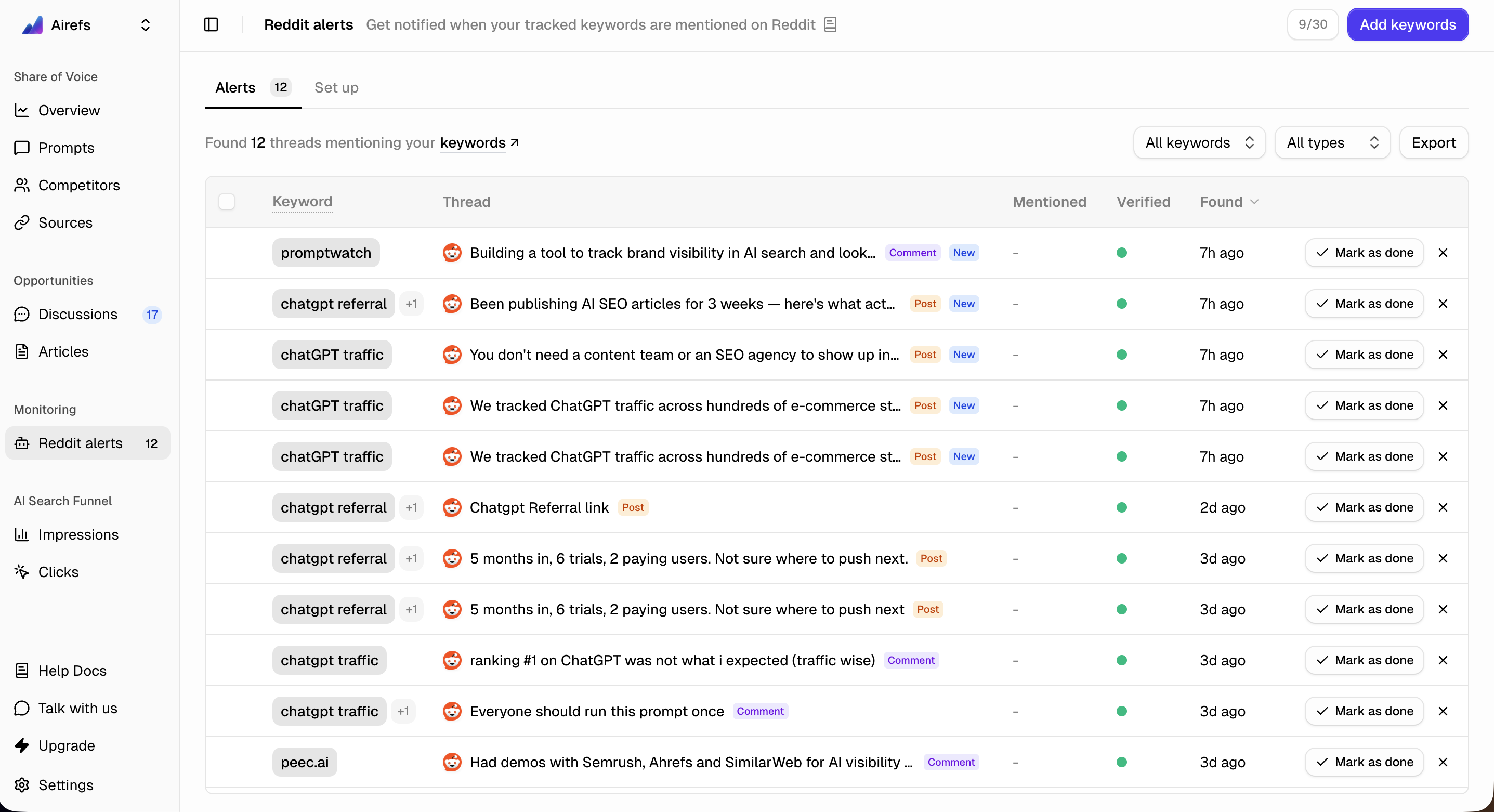Viewport: 1494px width, 812px height.
Task: Switch to the Set up tab
Action: coord(336,87)
